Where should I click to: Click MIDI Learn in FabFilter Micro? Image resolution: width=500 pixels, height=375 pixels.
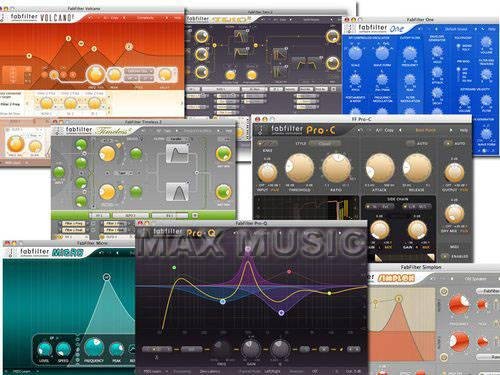point(21,371)
